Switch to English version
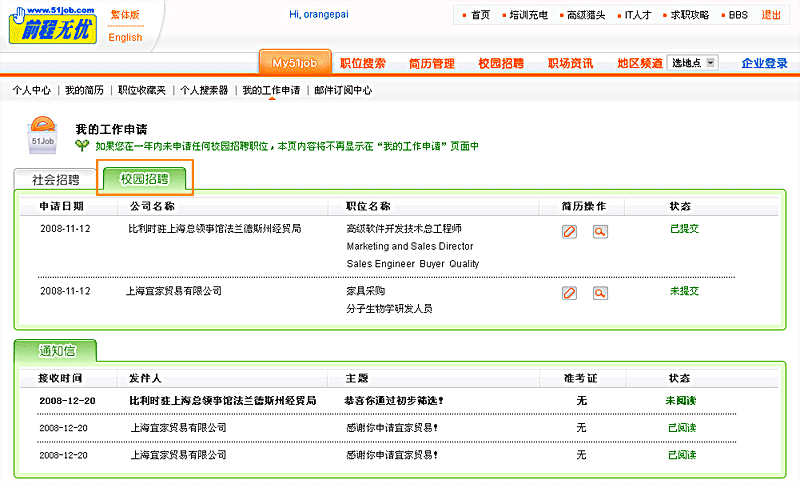Viewport: 800px width, 484px height. [125, 37]
